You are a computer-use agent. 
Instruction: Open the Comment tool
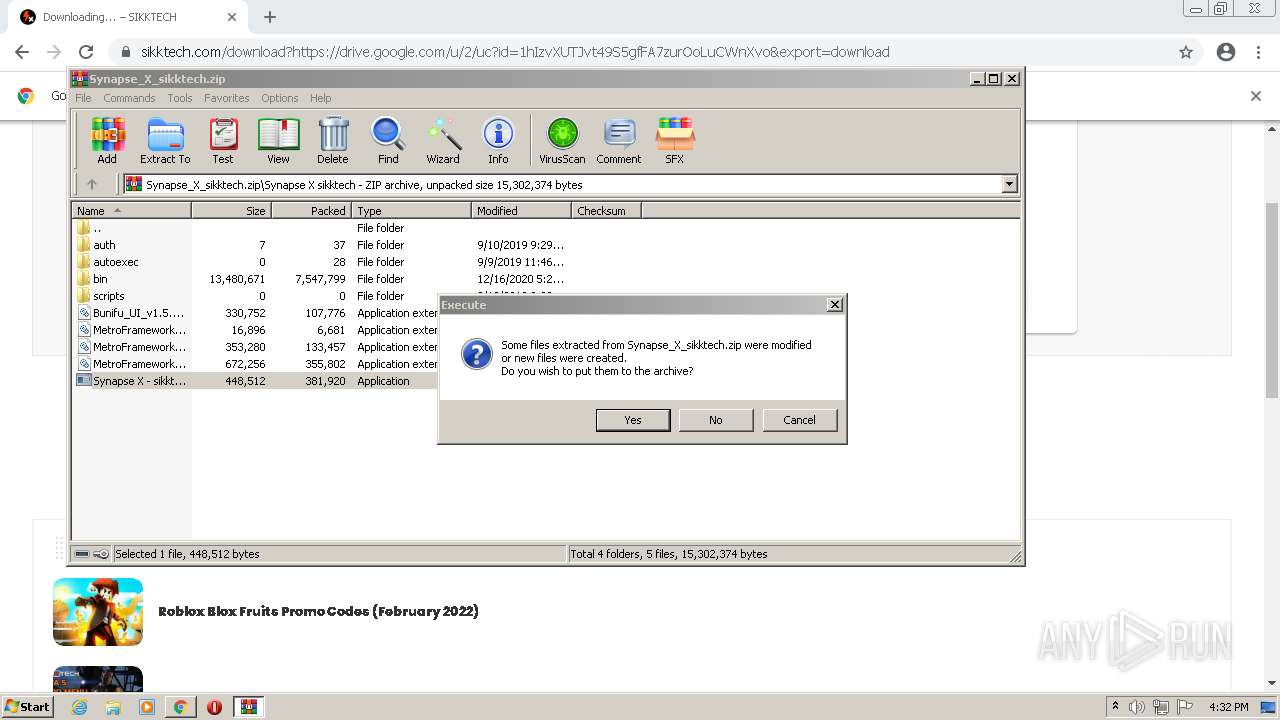pos(619,140)
